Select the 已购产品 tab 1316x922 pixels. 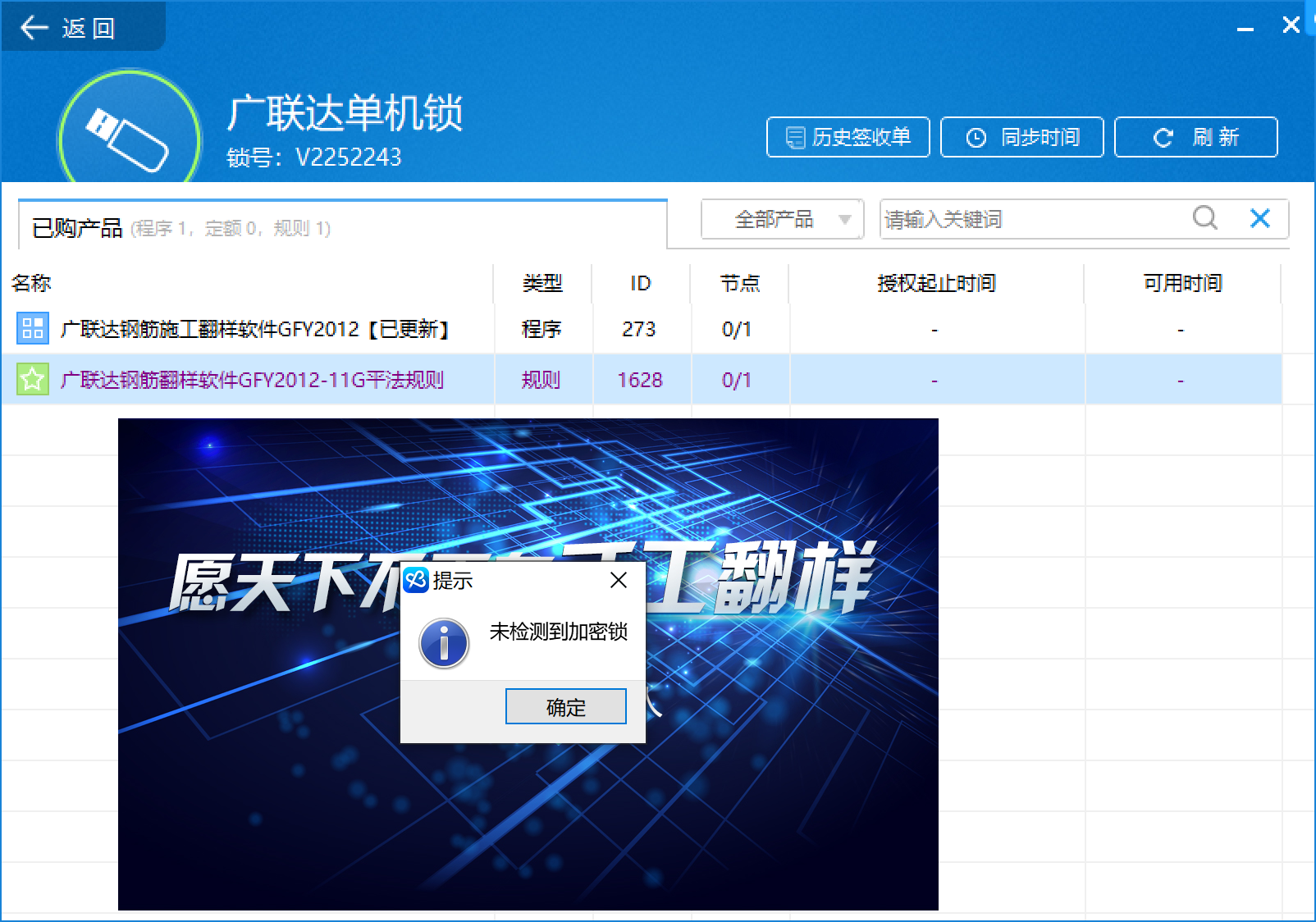pyautogui.click(x=343, y=226)
